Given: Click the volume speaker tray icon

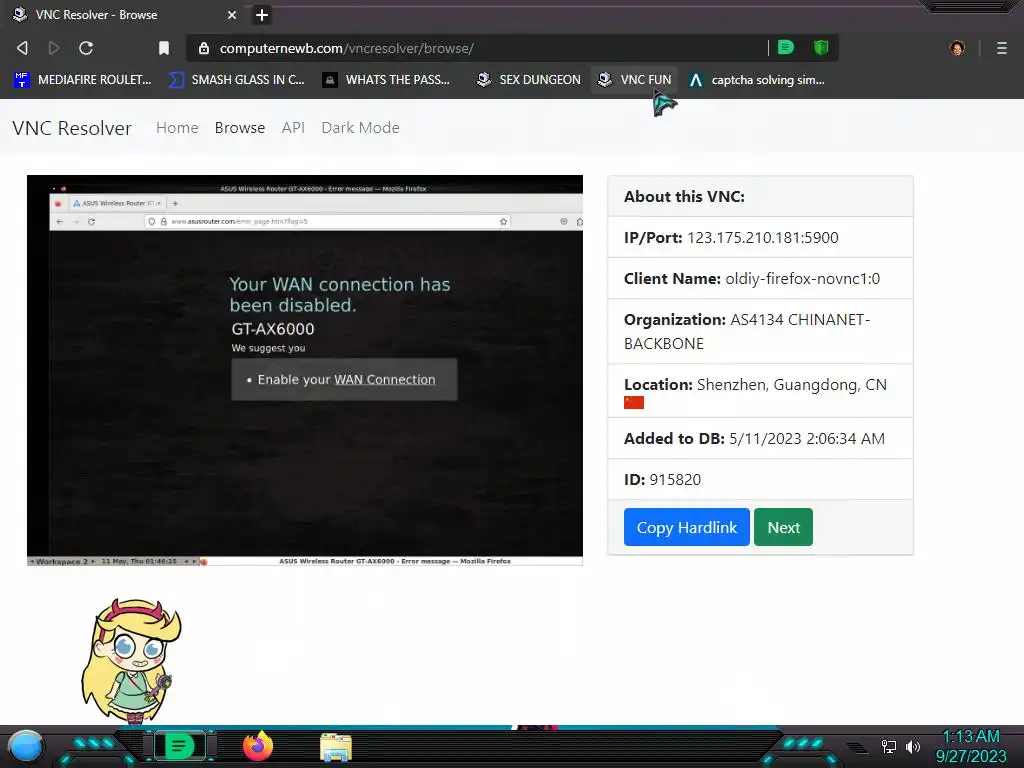Looking at the screenshot, I should [913, 746].
